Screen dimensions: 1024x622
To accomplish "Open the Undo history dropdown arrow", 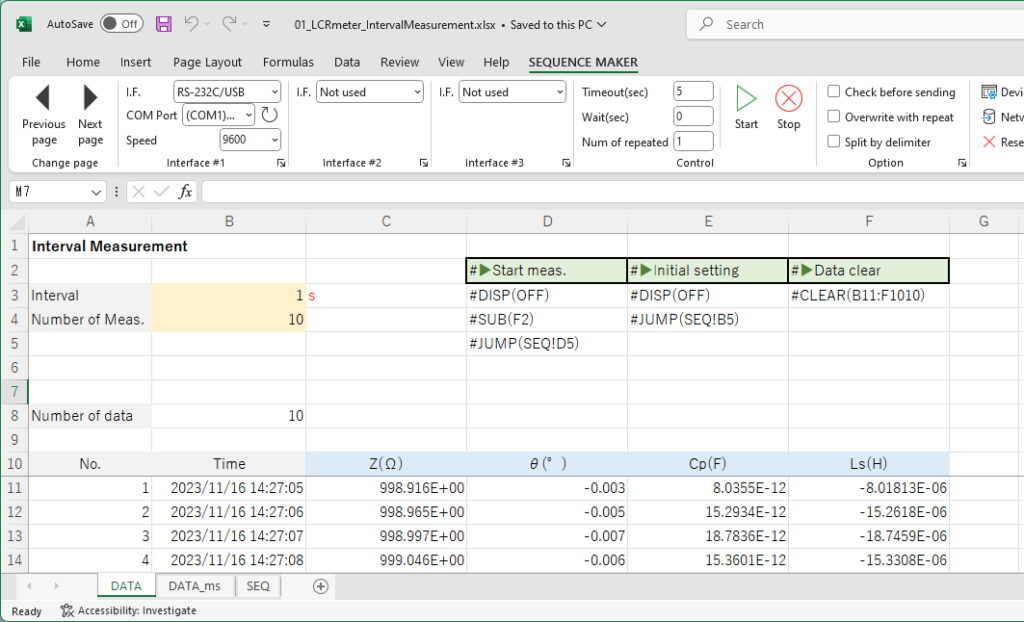I will coord(208,24).
